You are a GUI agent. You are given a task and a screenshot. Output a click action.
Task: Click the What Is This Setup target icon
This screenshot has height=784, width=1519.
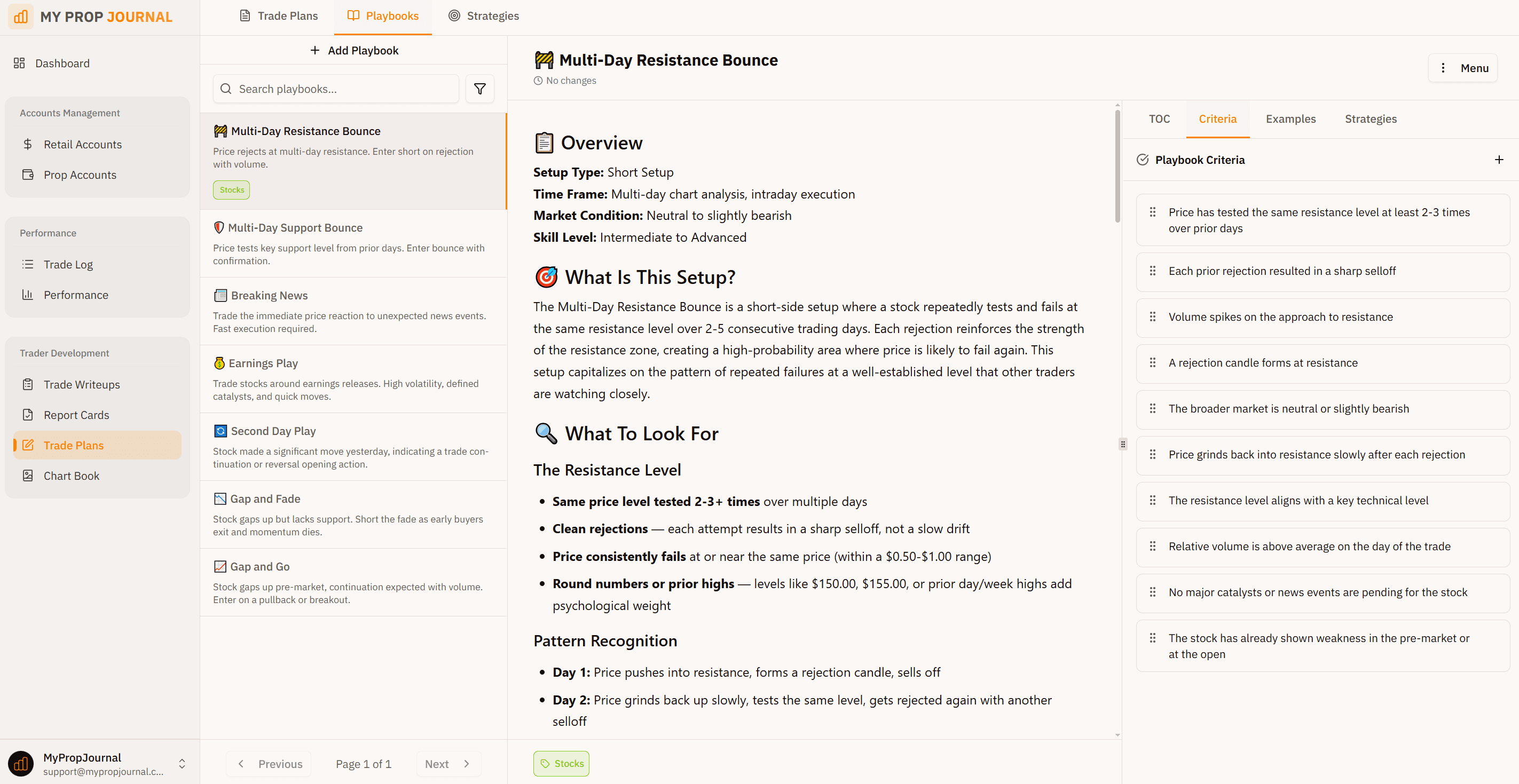546,276
